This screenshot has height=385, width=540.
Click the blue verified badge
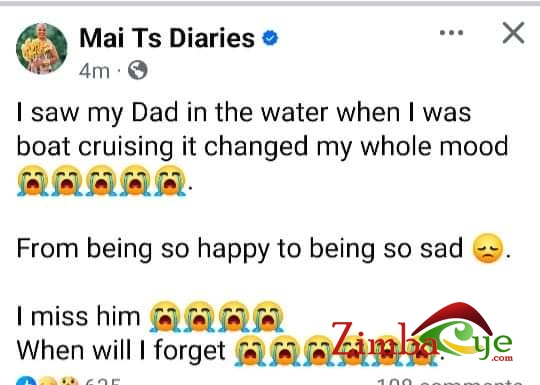coord(270,38)
